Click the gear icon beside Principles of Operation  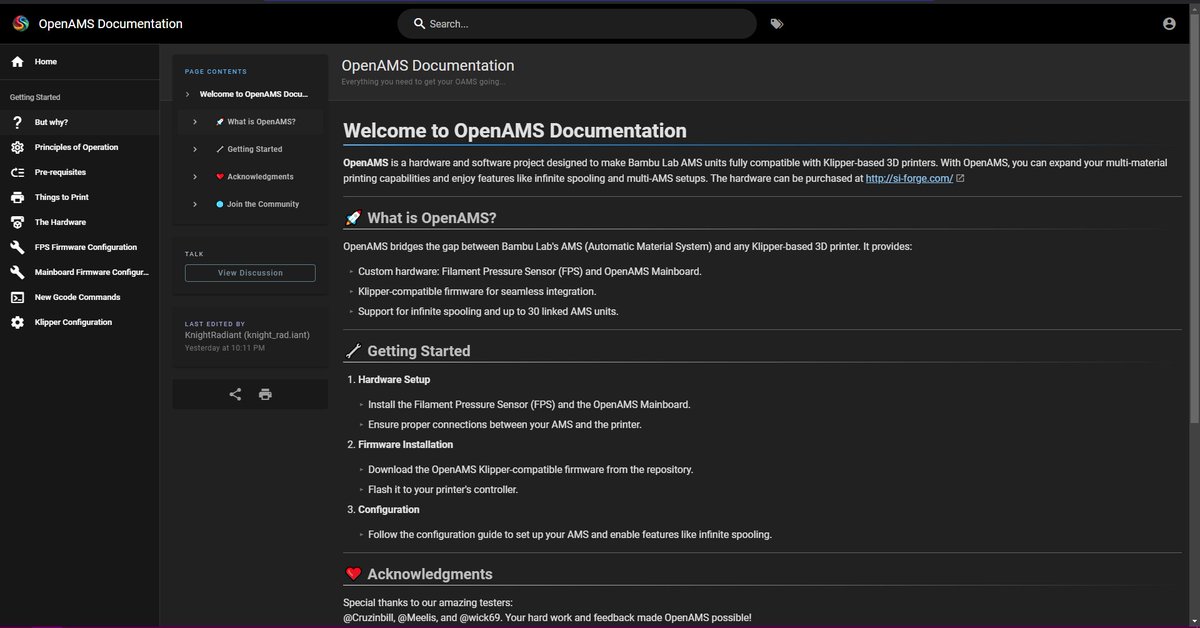point(17,147)
